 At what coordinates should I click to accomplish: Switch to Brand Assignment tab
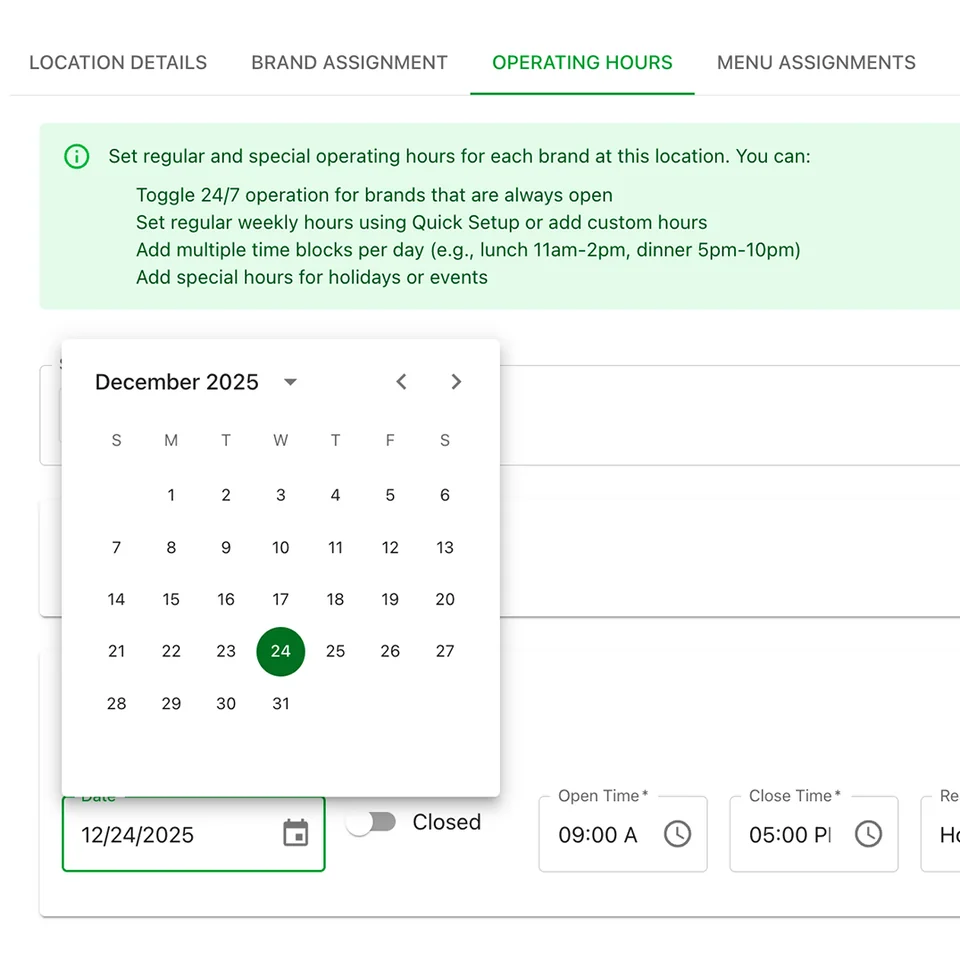pyautogui.click(x=349, y=62)
